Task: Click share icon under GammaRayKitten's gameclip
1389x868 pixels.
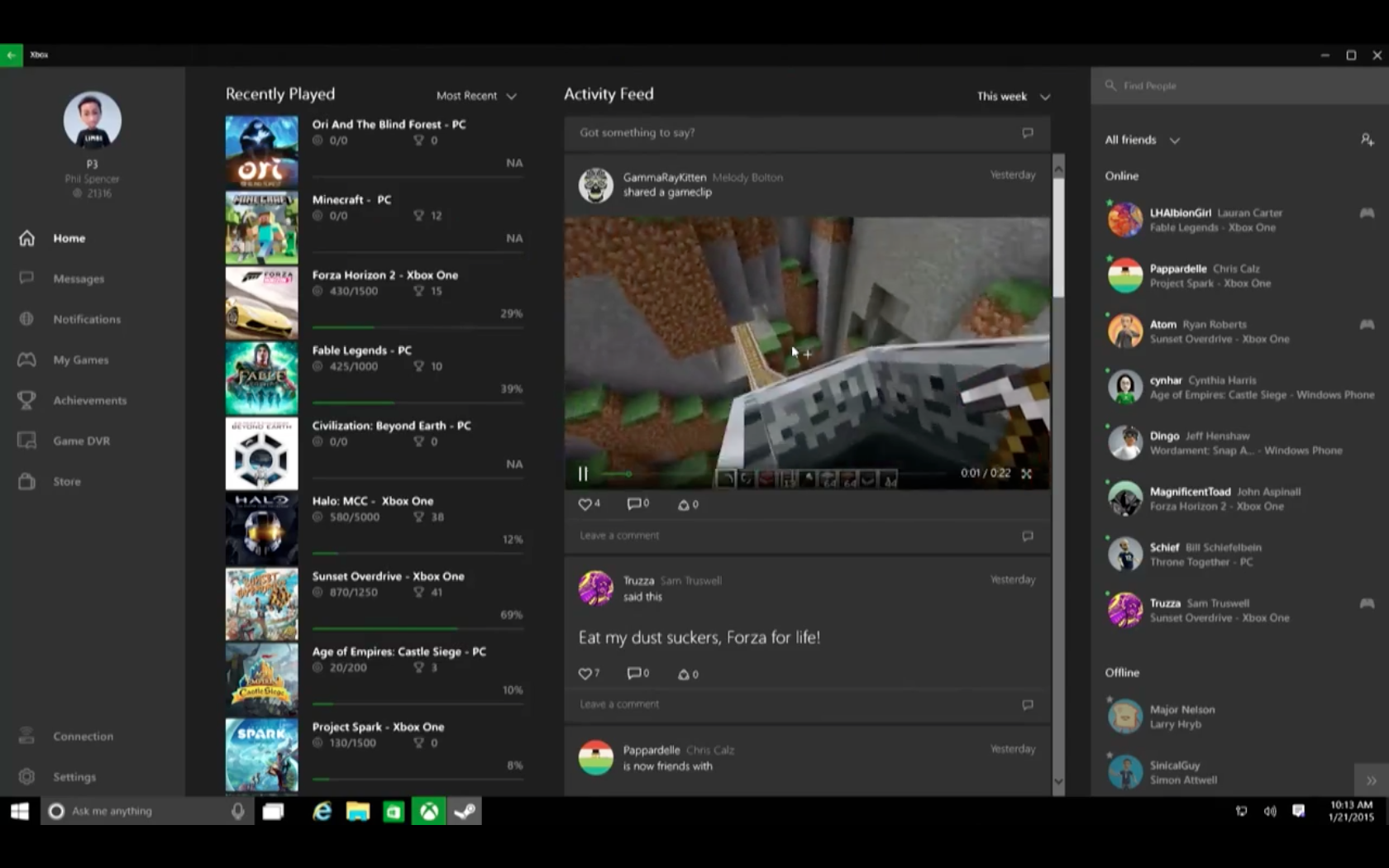Action: click(x=684, y=504)
